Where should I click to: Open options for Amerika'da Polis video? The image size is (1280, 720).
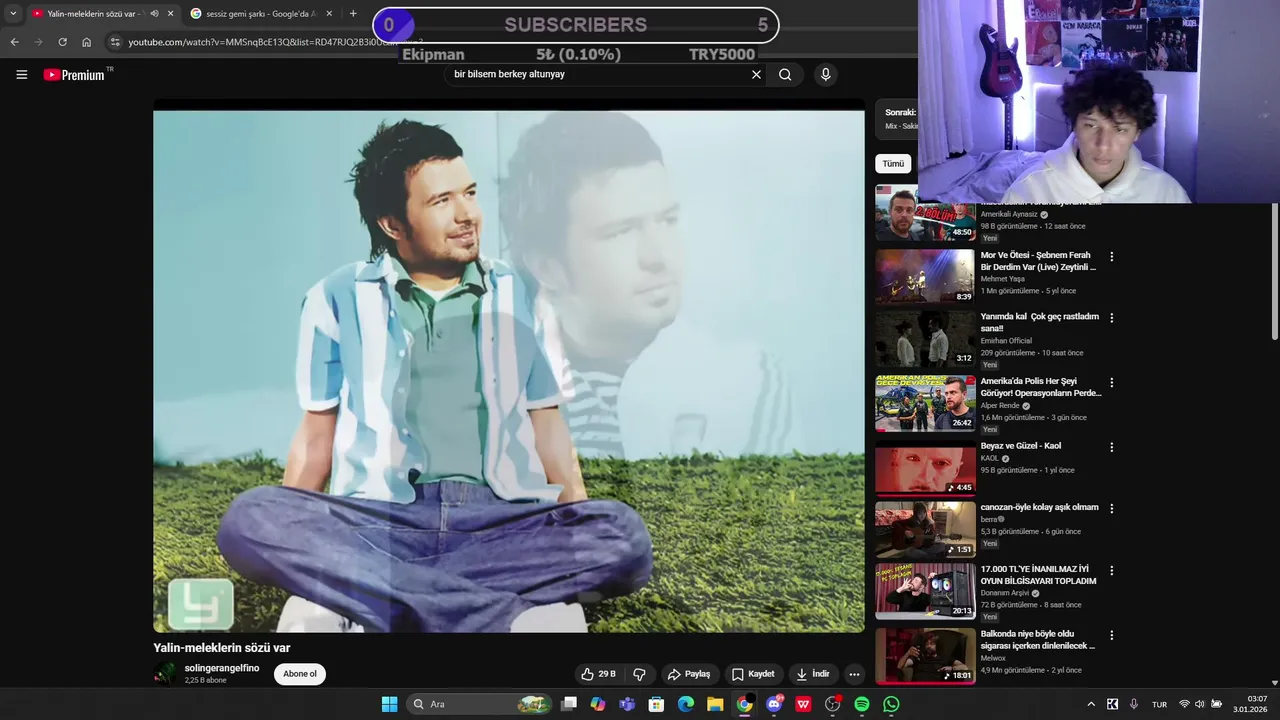(1111, 383)
